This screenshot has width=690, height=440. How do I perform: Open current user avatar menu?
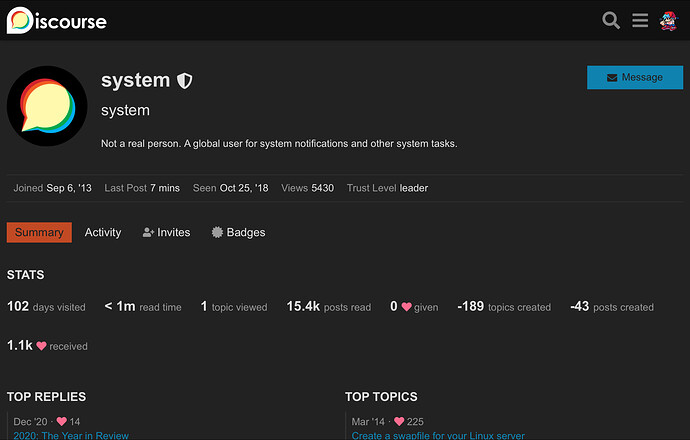668,21
